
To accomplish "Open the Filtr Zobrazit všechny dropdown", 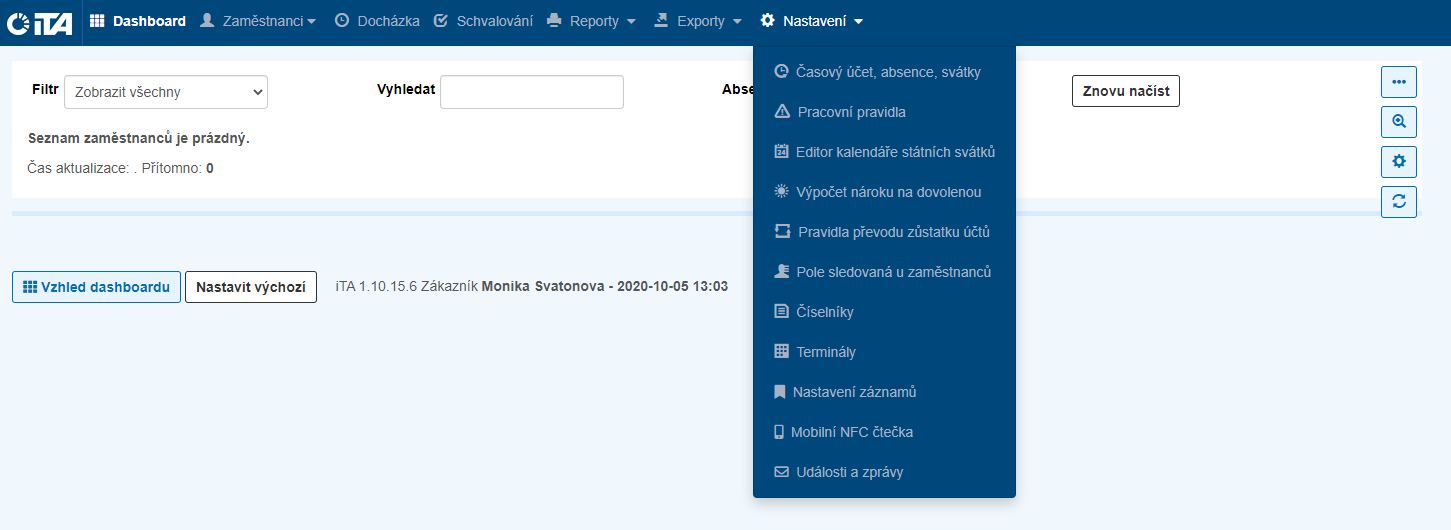I will (166, 92).
